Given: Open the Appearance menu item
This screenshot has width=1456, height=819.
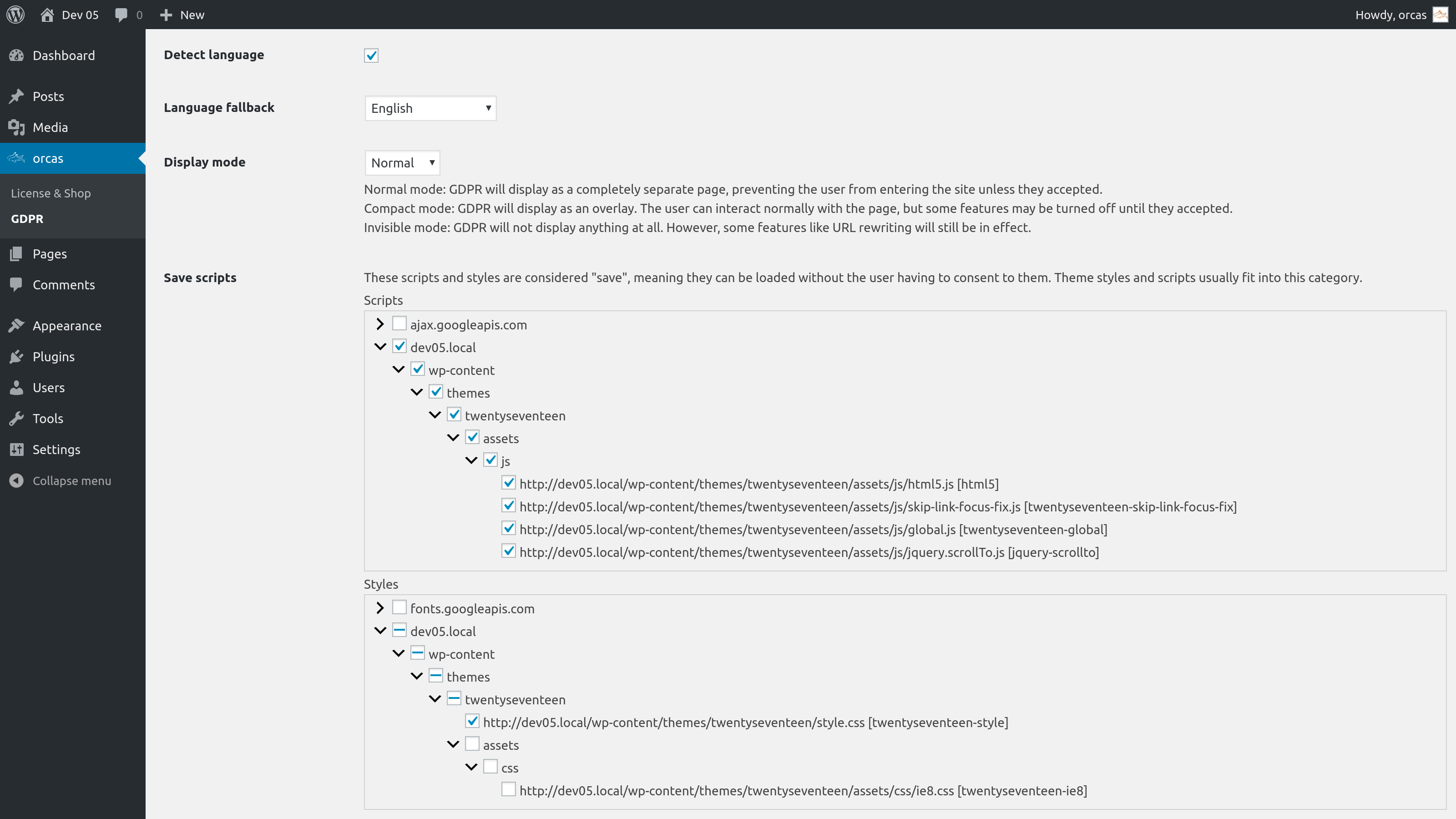Looking at the screenshot, I should [x=67, y=326].
